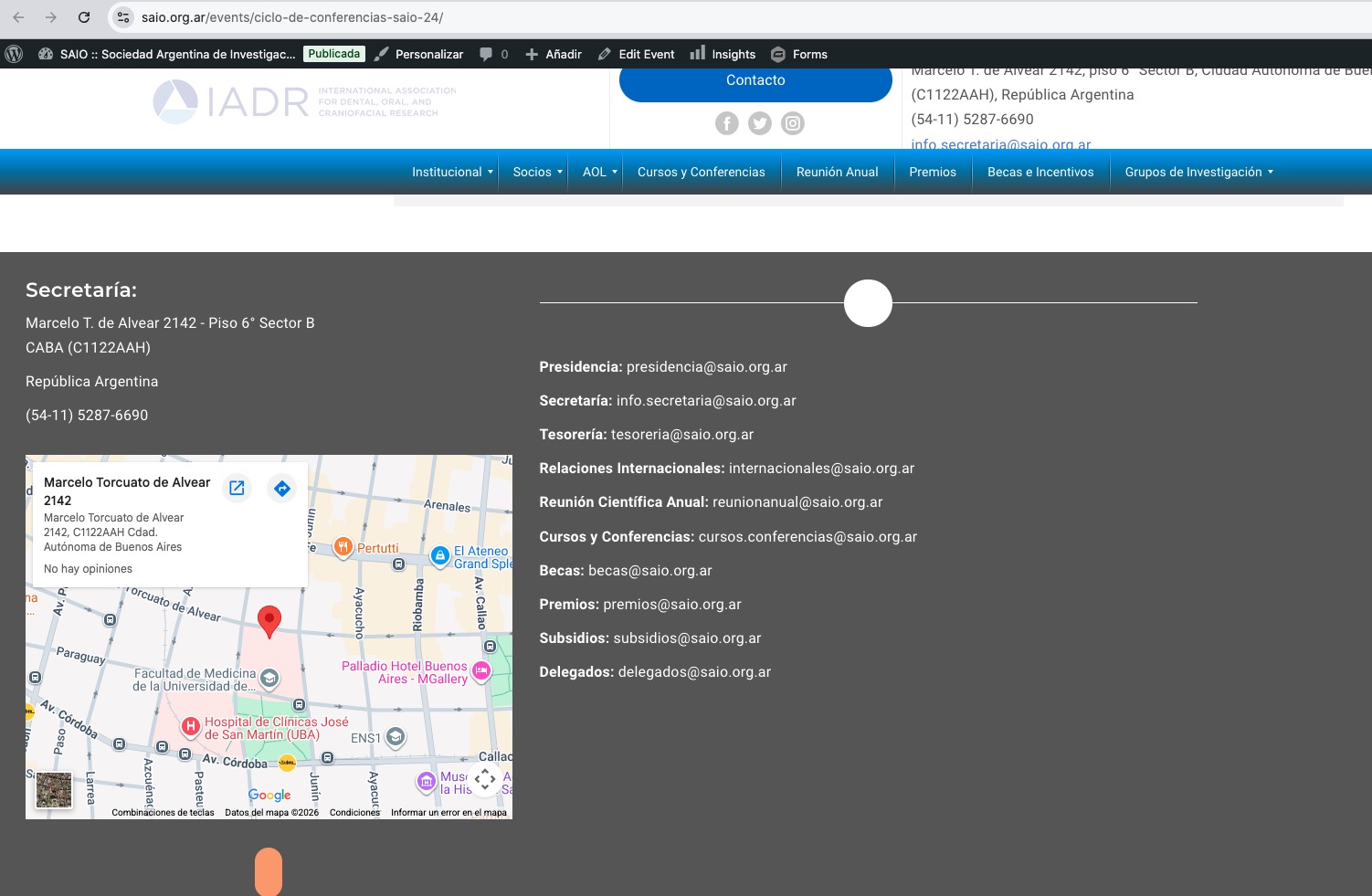Viewport: 1372px width, 896px height.
Task: Toggle map fullscreen view control
Action: pos(485,779)
